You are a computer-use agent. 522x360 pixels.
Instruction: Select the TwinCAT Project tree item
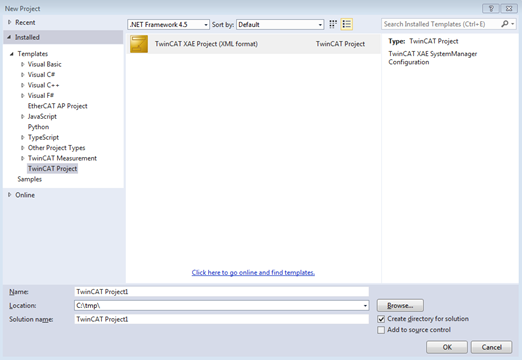click(x=52, y=169)
